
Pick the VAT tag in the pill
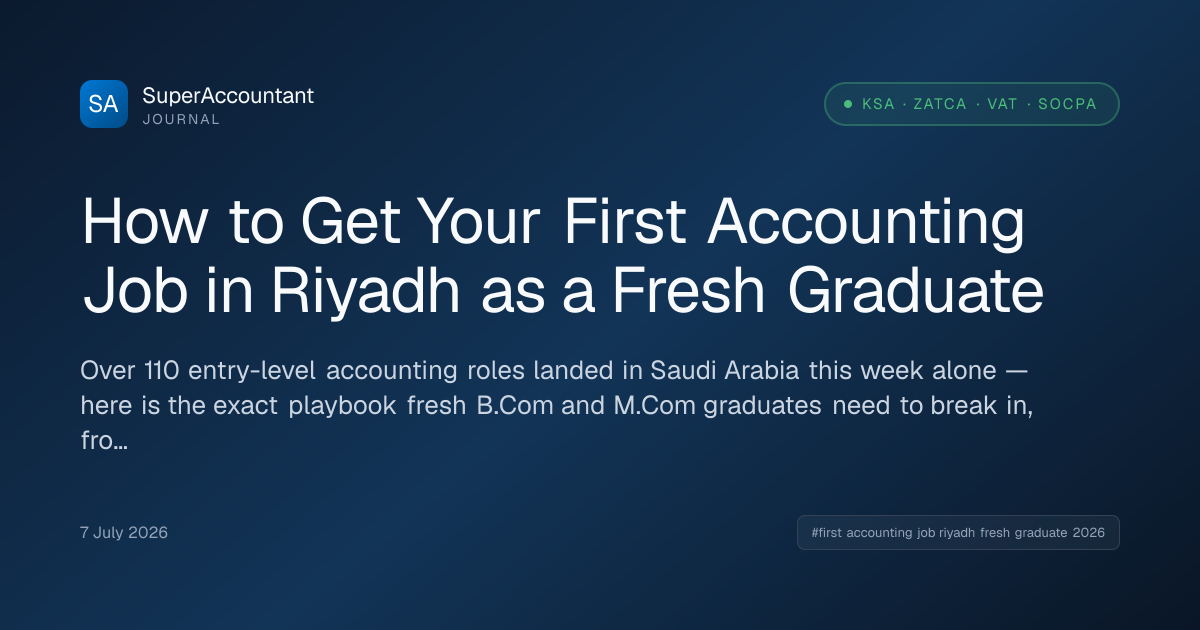(1003, 104)
